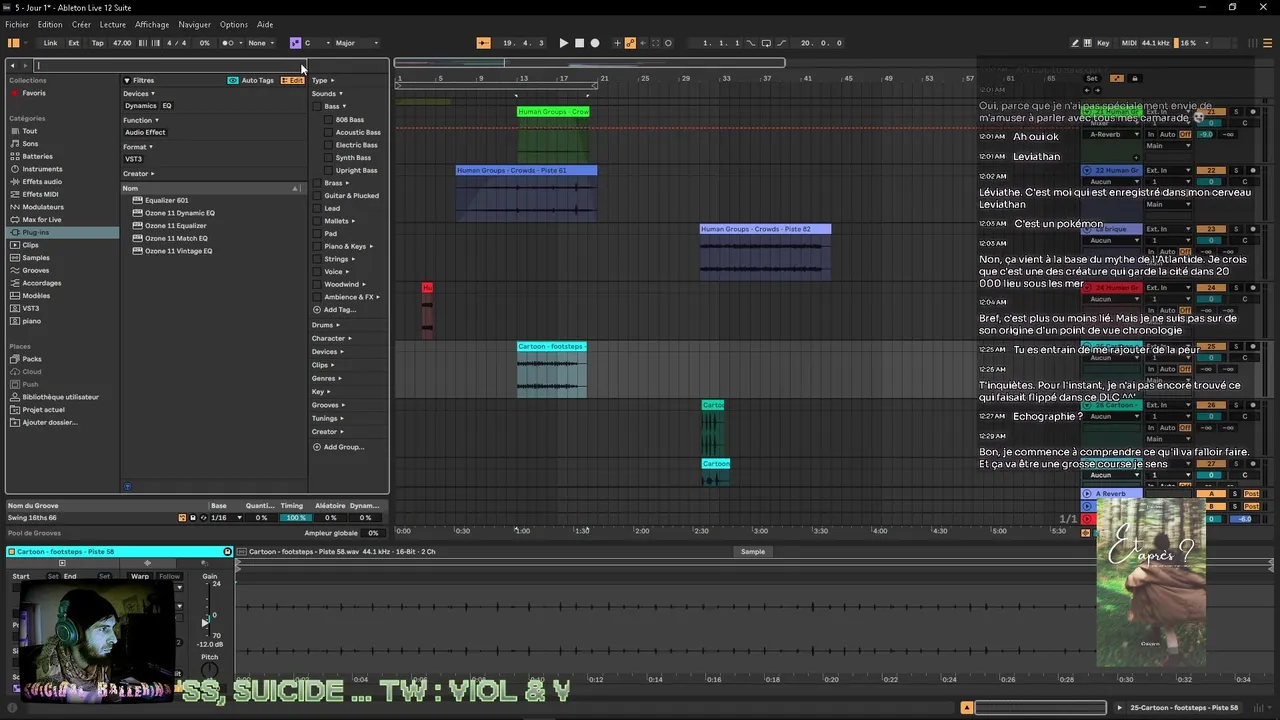Select Favoris collection with red marker

(34, 93)
